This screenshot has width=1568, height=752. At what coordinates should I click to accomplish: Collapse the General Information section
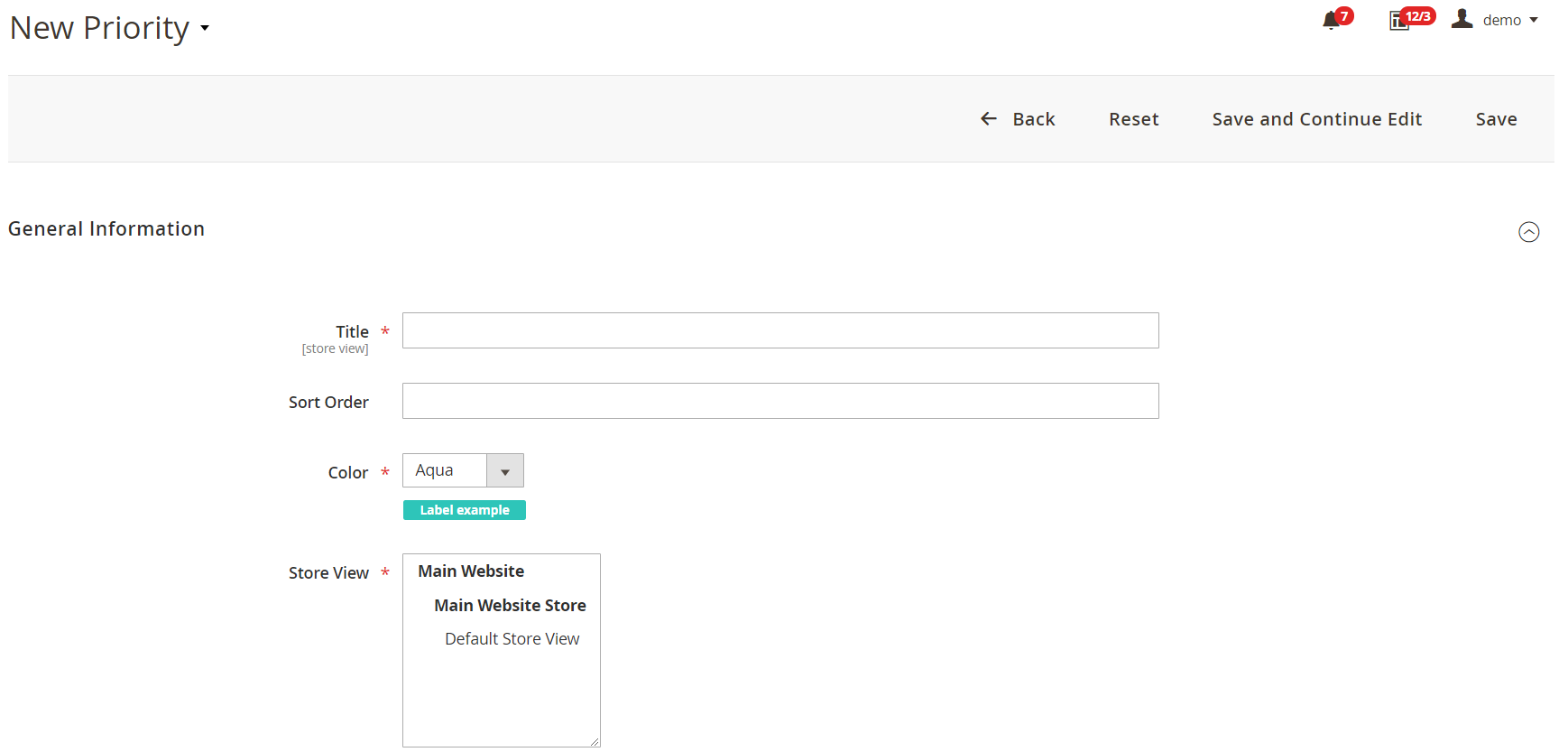pos(1528,232)
